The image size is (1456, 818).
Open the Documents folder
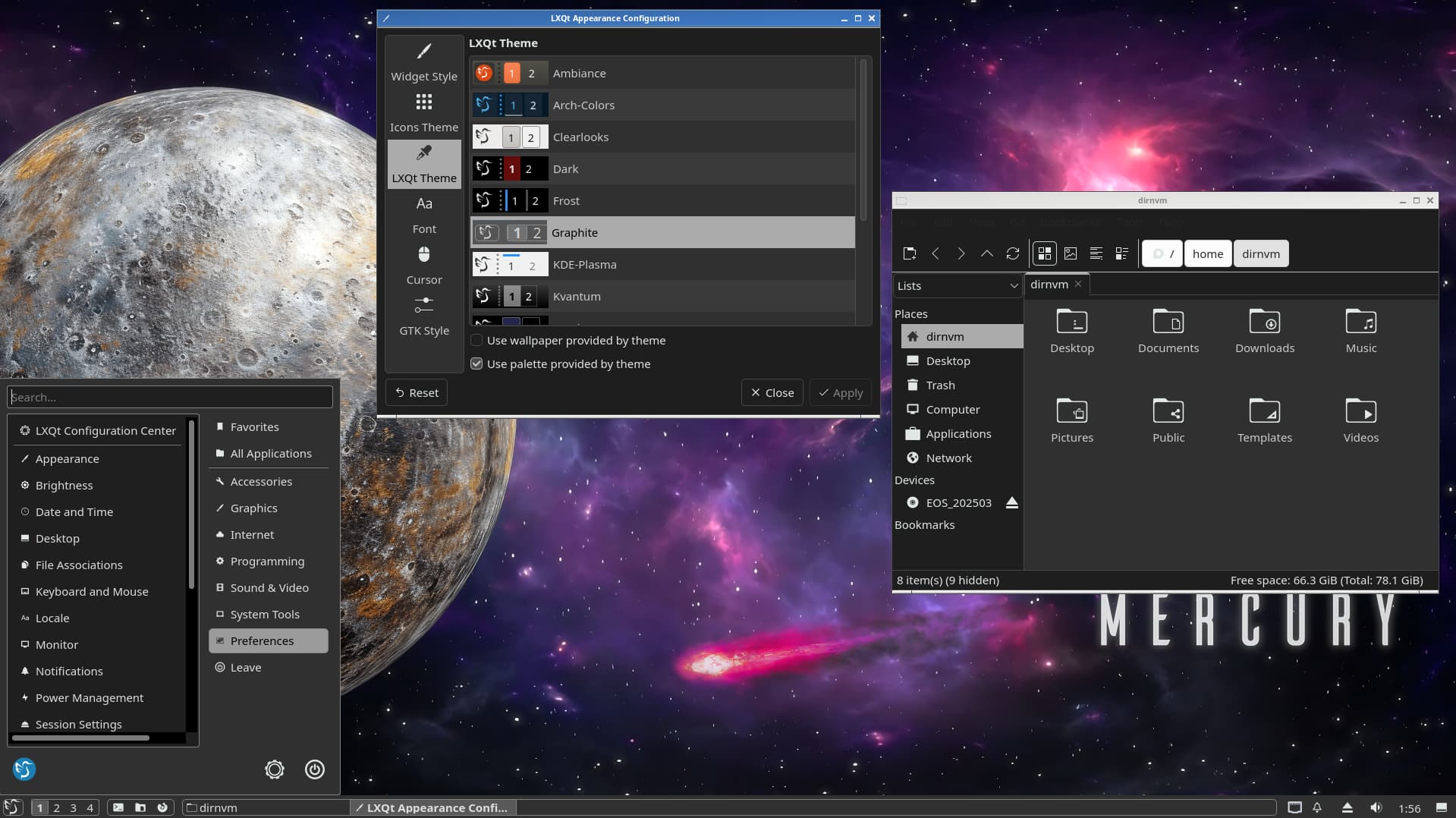tap(1168, 331)
